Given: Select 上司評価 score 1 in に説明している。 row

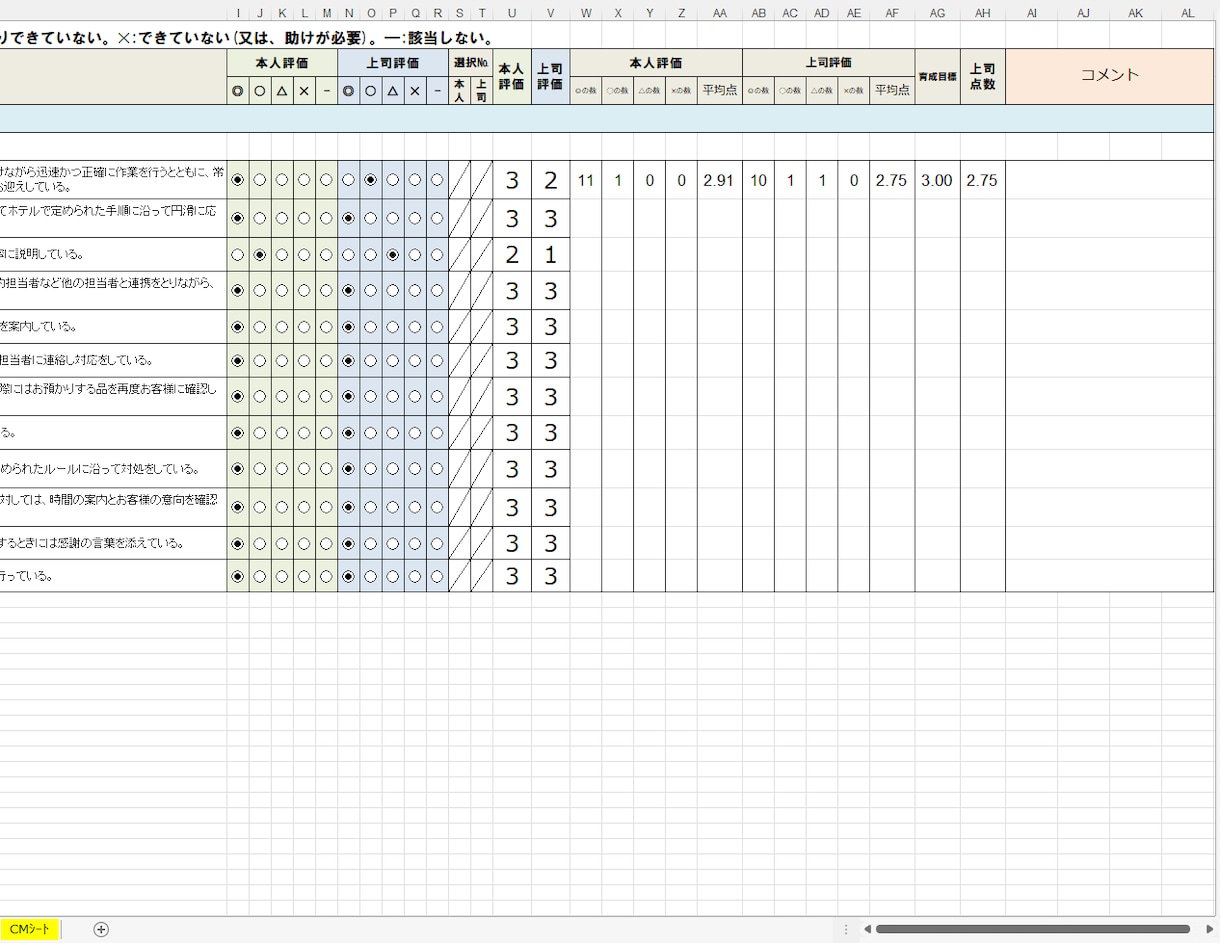Looking at the screenshot, I should pyautogui.click(x=551, y=255).
